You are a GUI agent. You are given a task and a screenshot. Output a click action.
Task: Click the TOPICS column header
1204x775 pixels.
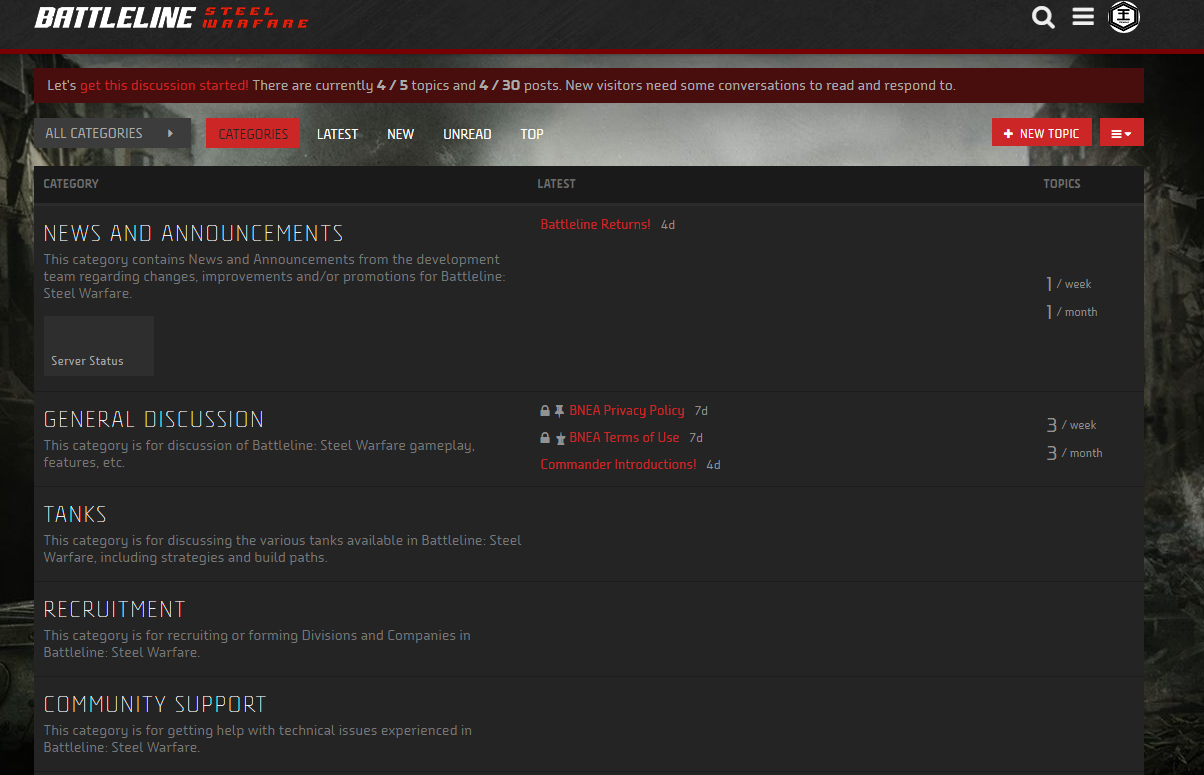(1062, 184)
